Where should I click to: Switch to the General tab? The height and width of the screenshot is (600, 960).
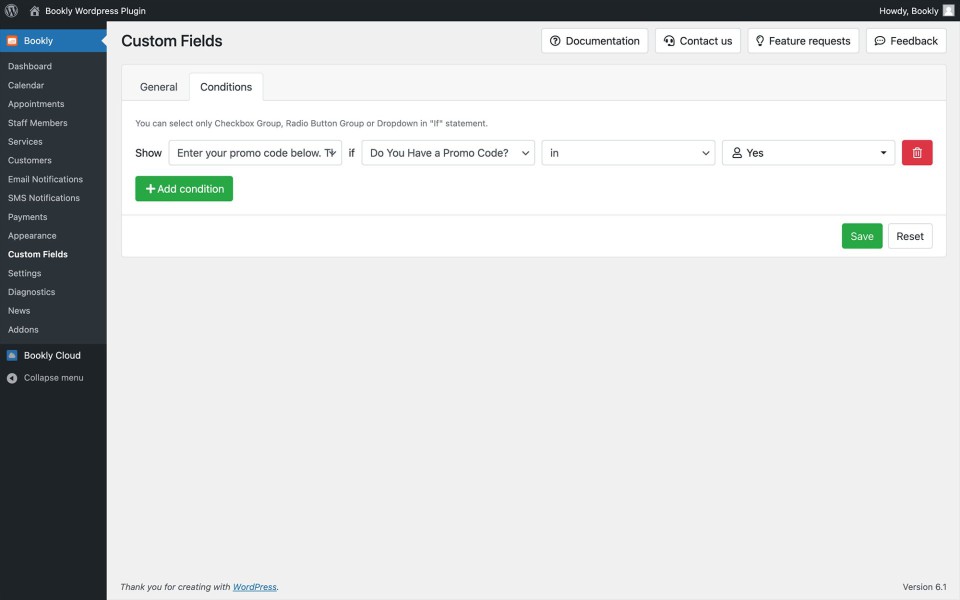[x=158, y=87]
